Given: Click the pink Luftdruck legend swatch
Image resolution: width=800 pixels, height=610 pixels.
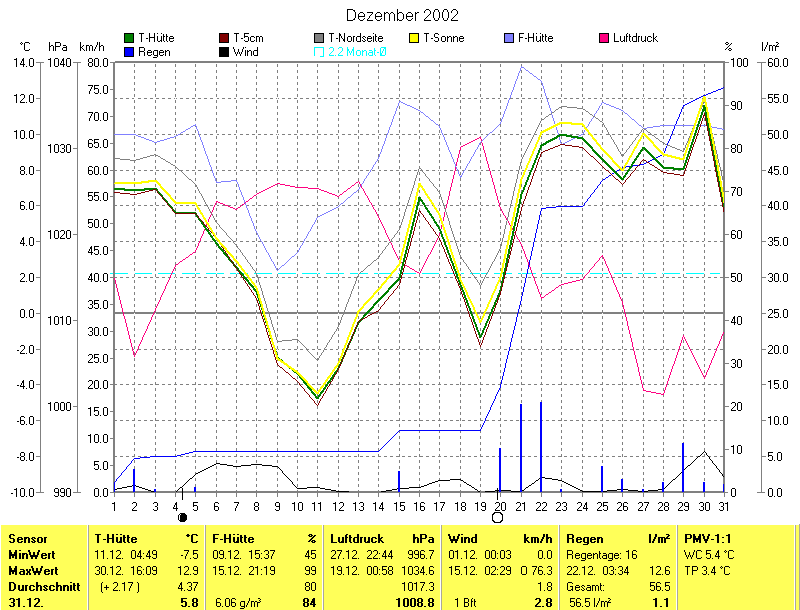Looking at the screenshot, I should coord(604,38).
